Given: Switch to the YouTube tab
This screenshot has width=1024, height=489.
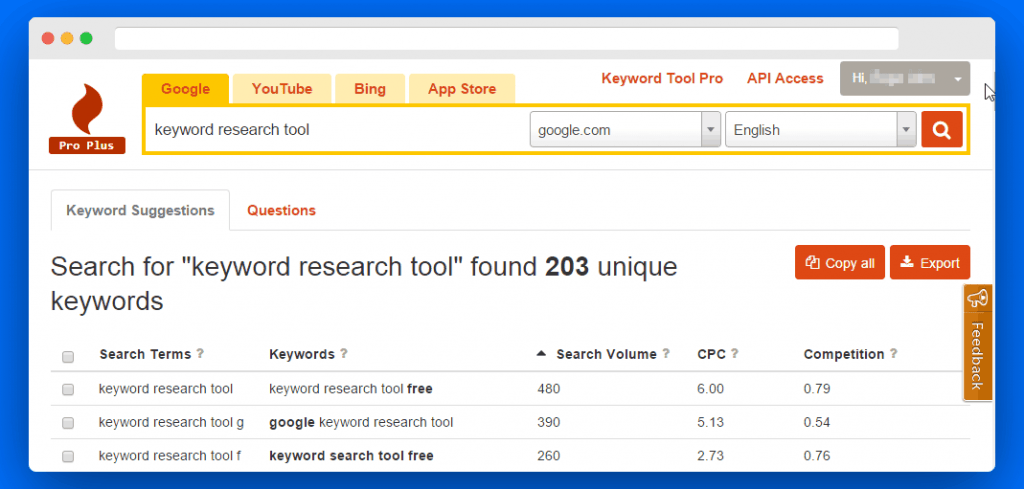Looking at the screenshot, I should point(282,89).
